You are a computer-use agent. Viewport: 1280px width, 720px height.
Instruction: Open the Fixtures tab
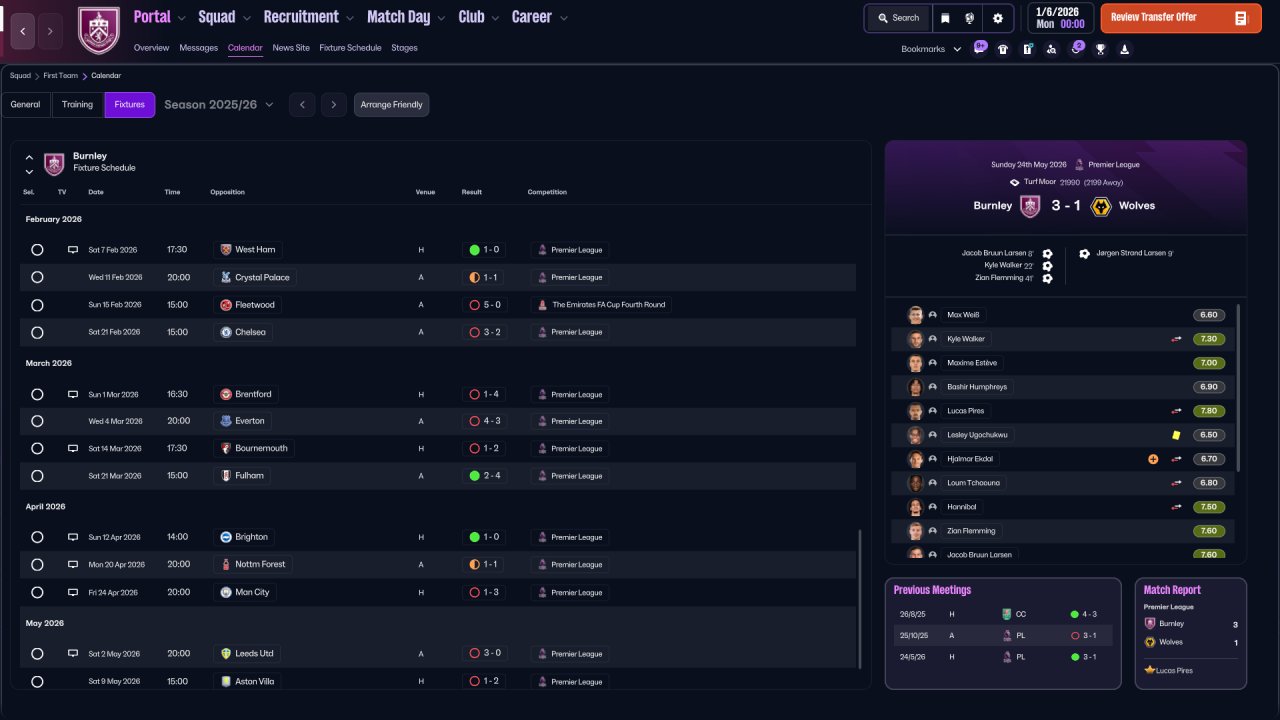click(130, 105)
